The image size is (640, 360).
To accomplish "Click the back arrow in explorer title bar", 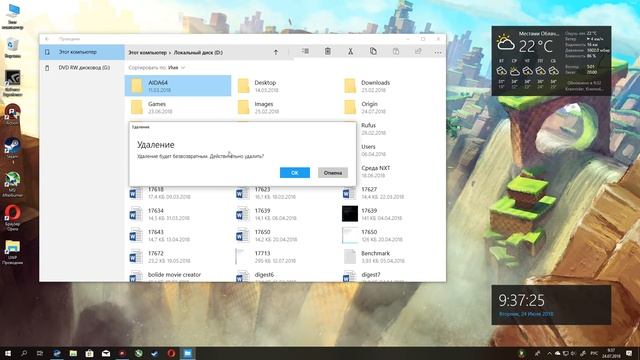I will 47,39.
